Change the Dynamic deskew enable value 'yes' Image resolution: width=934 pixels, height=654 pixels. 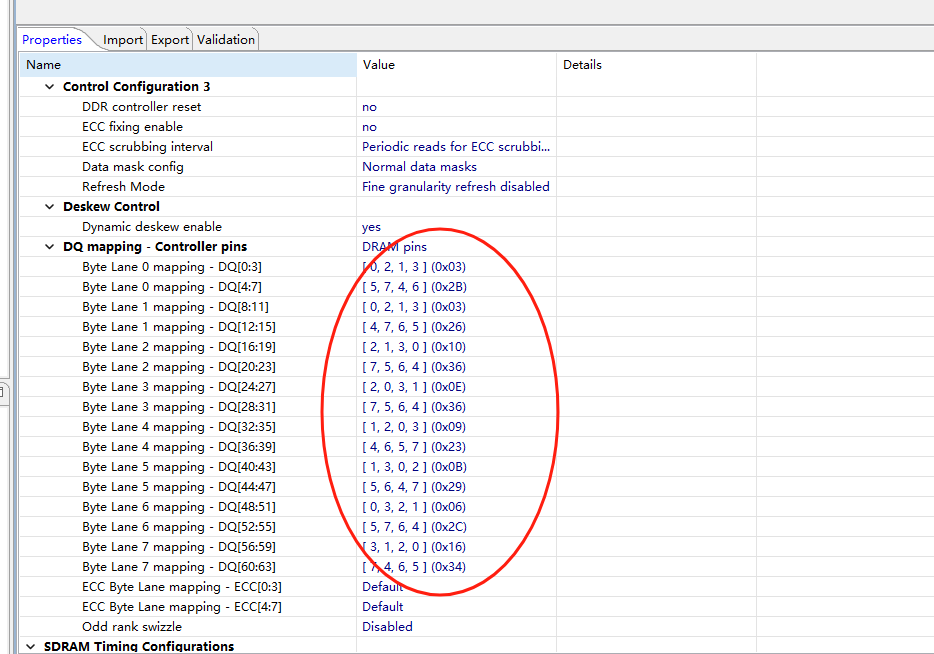point(371,227)
